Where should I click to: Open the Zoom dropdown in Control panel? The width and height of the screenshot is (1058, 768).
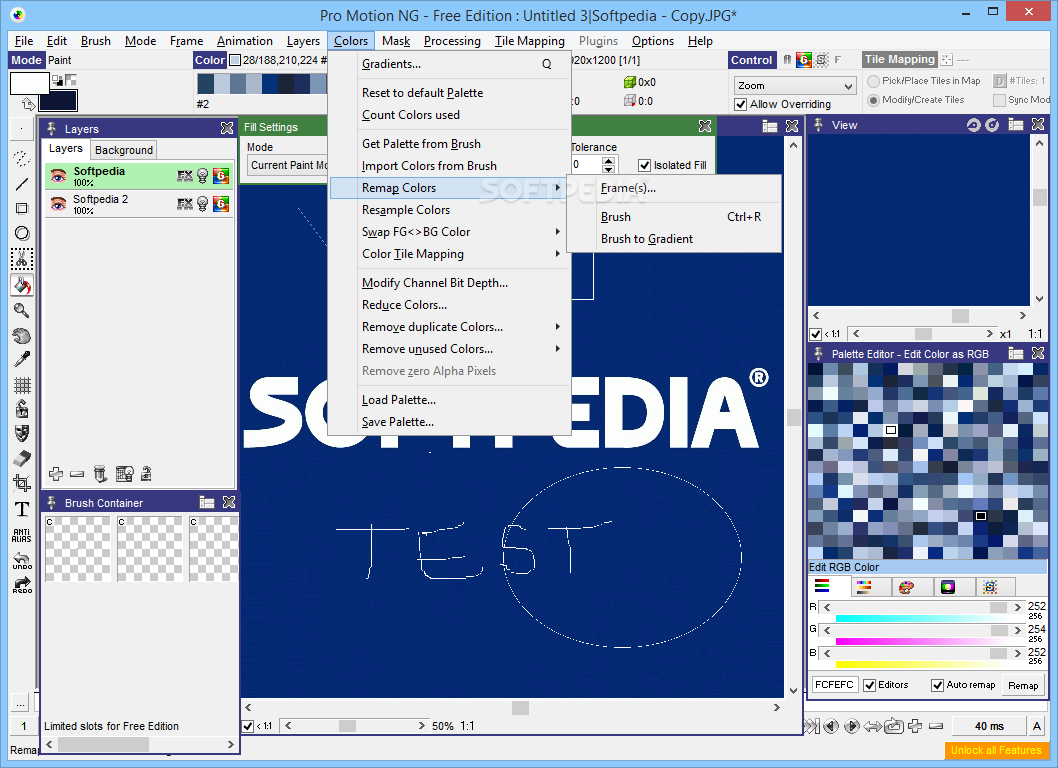point(795,86)
